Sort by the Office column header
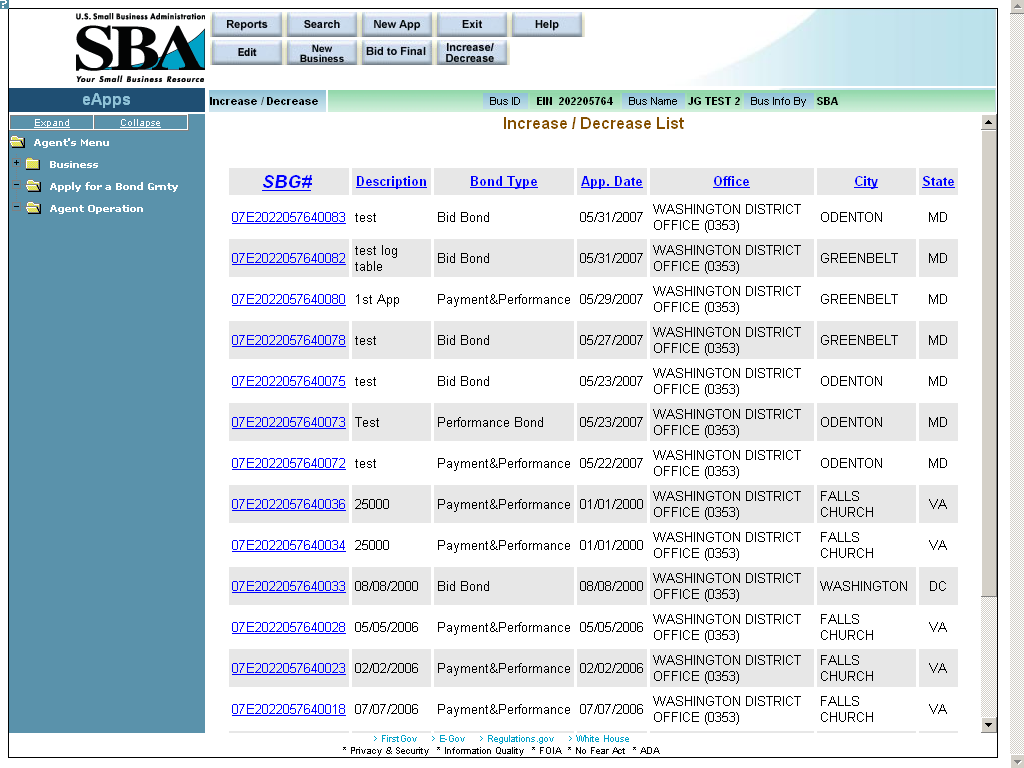 (731, 182)
